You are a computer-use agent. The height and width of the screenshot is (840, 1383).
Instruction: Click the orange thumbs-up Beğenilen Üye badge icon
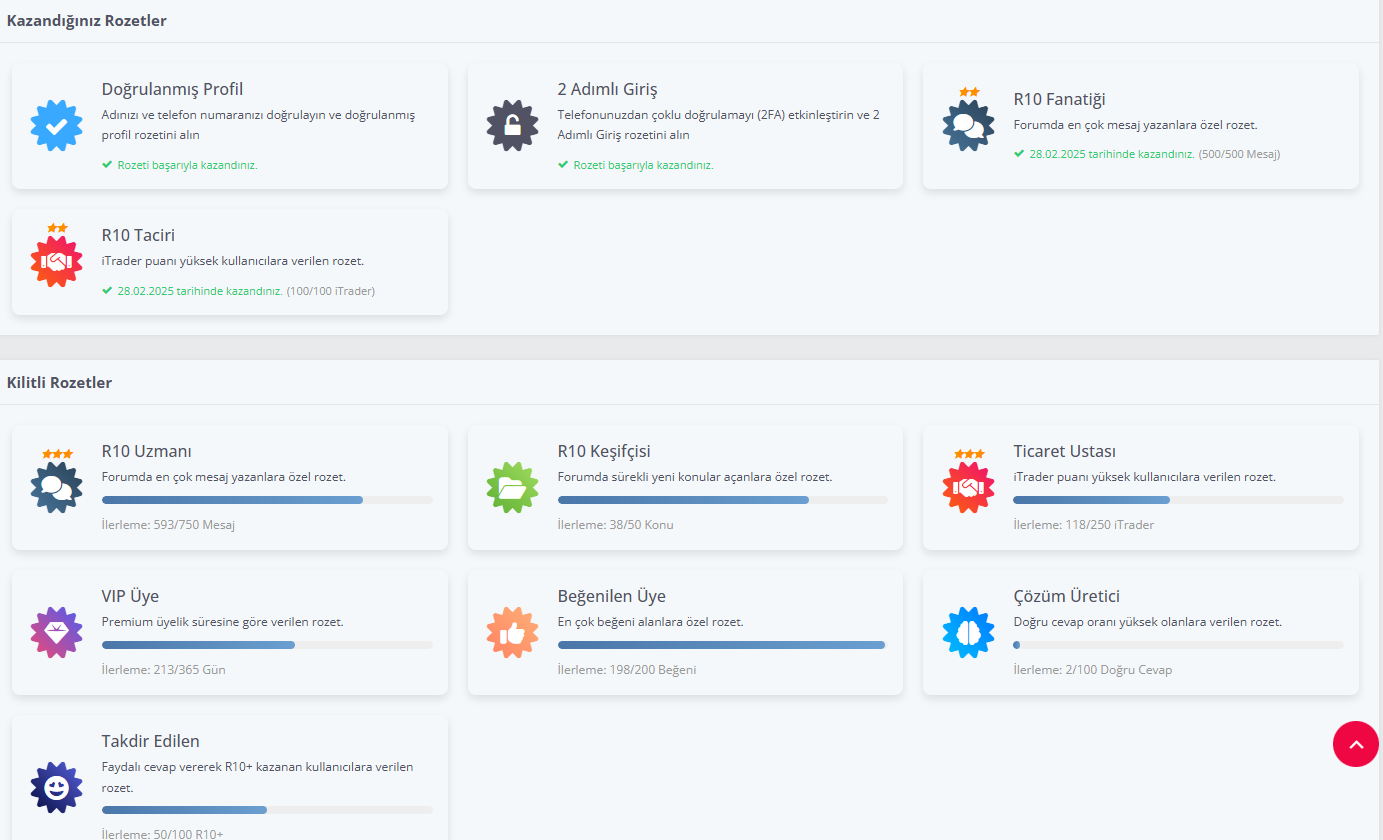click(x=512, y=632)
